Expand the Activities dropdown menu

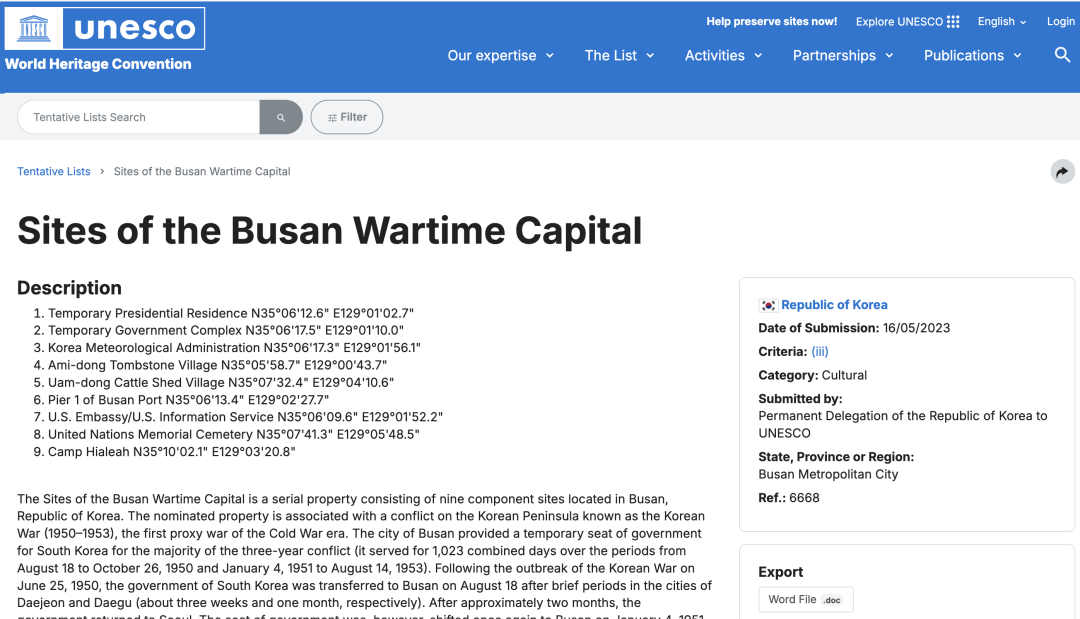click(x=723, y=56)
